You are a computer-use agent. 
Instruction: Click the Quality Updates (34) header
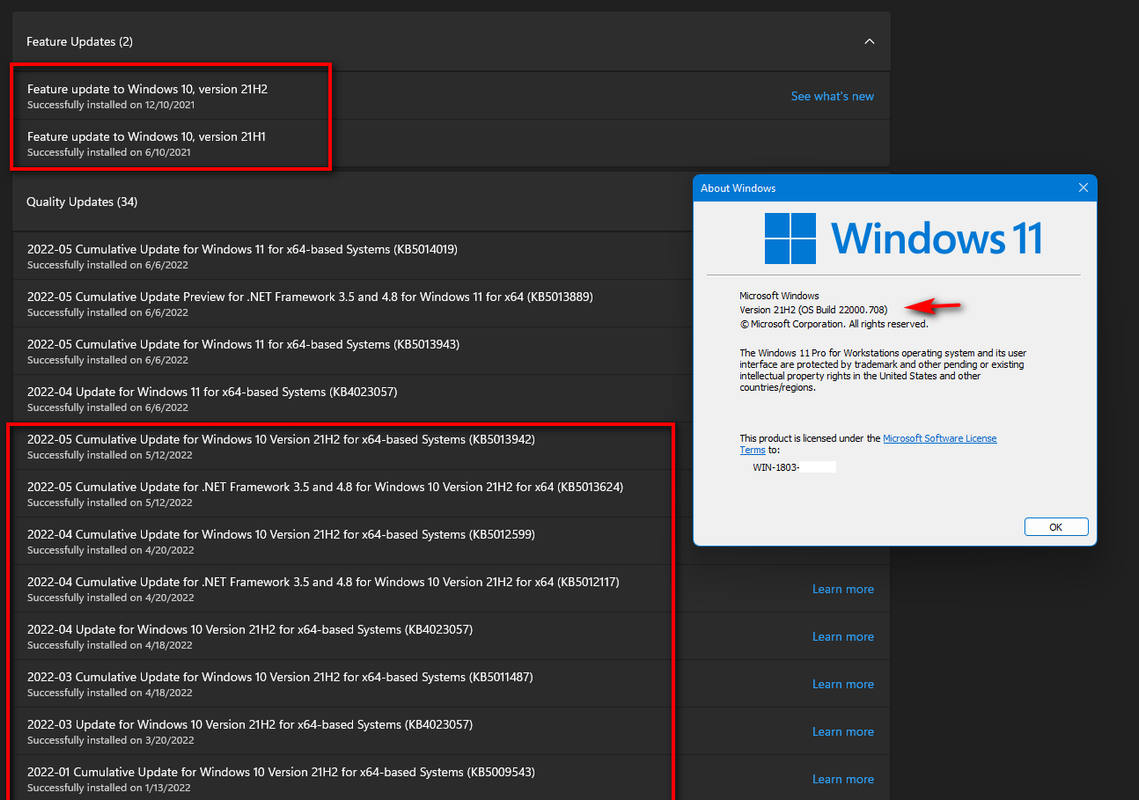353,201
